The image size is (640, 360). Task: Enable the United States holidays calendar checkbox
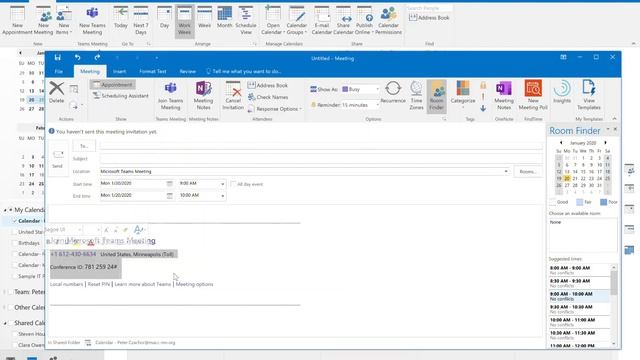click(15, 232)
